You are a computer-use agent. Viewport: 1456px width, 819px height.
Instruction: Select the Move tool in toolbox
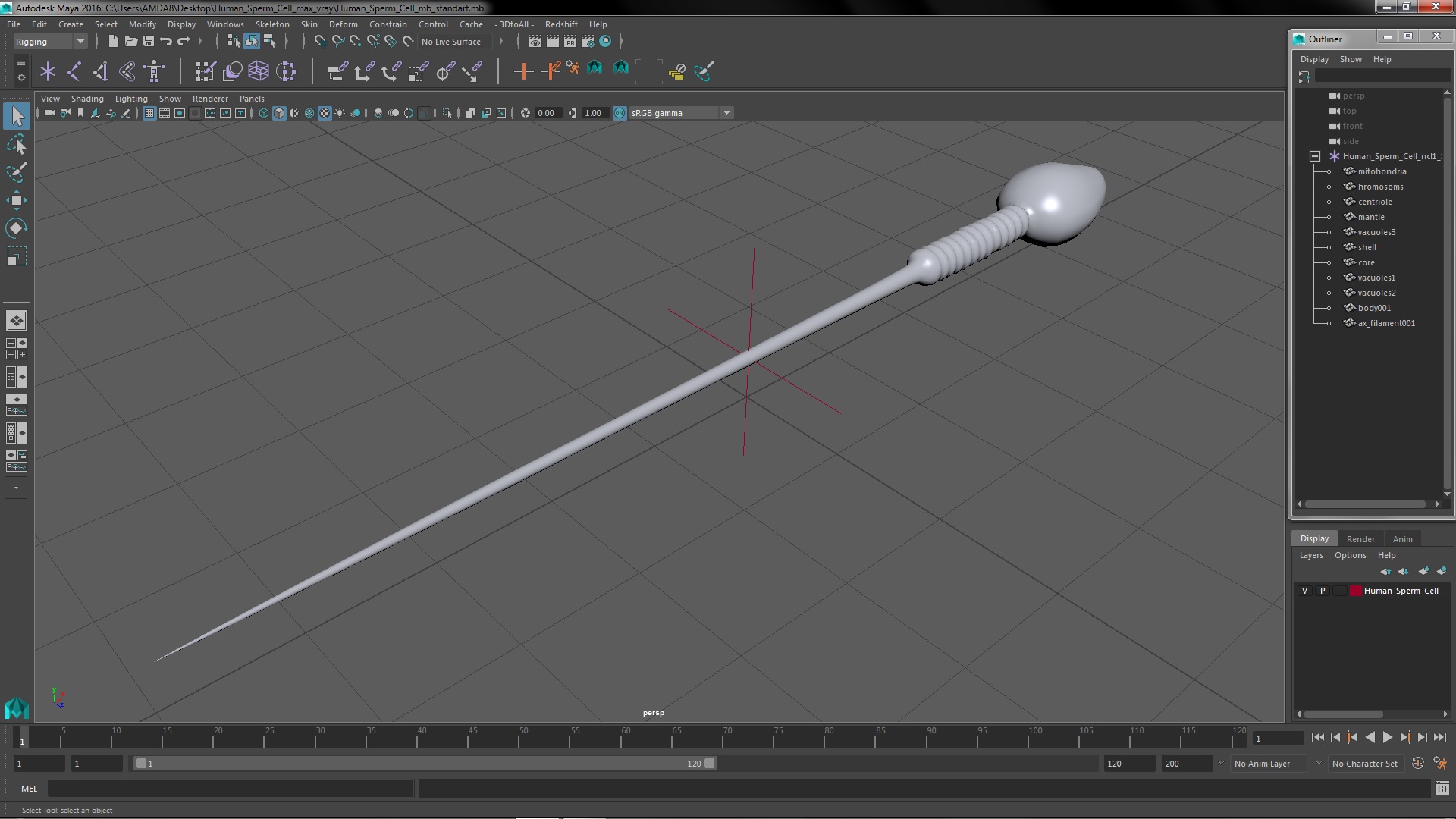pos(16,200)
